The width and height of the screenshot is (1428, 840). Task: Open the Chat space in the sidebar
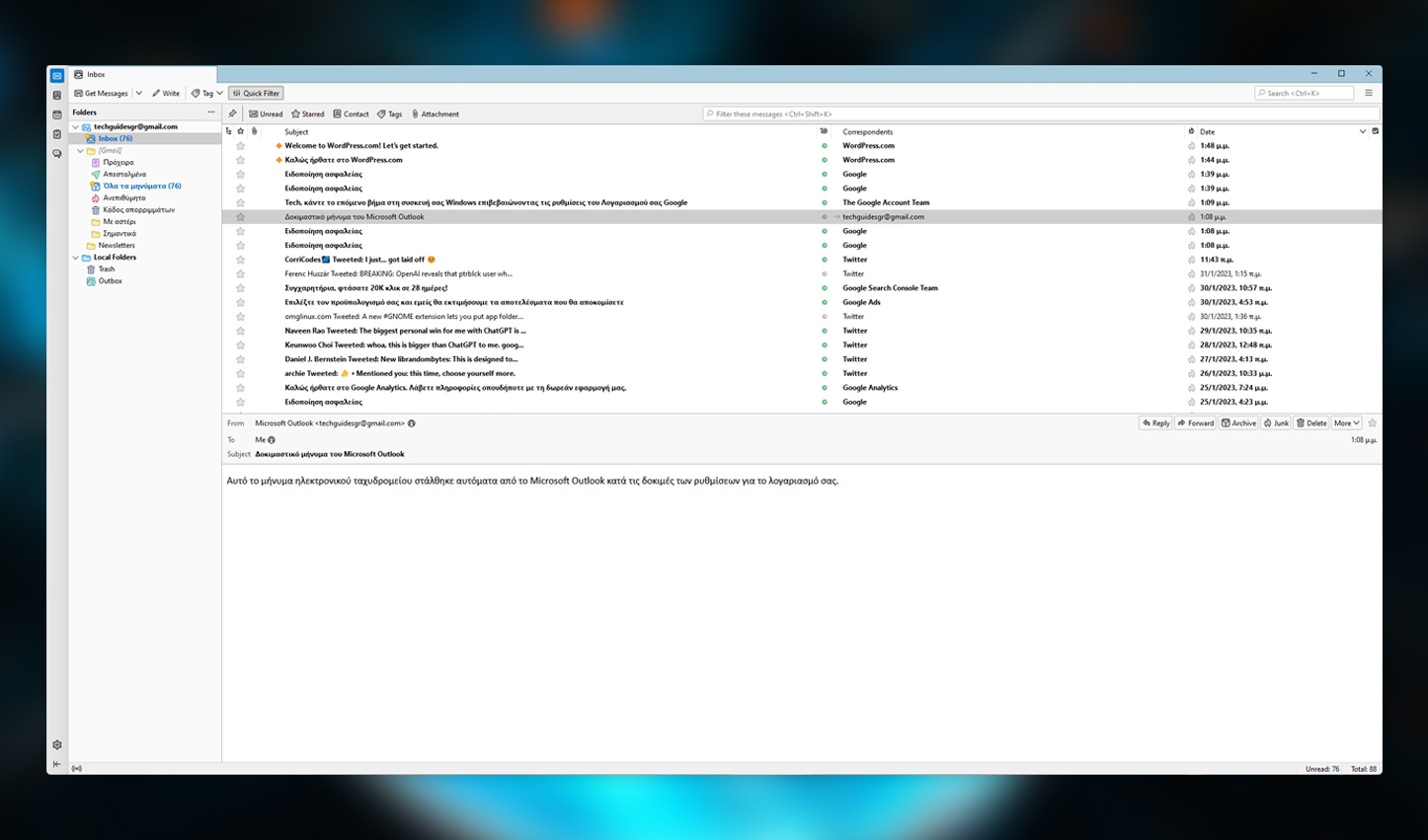coord(57,154)
